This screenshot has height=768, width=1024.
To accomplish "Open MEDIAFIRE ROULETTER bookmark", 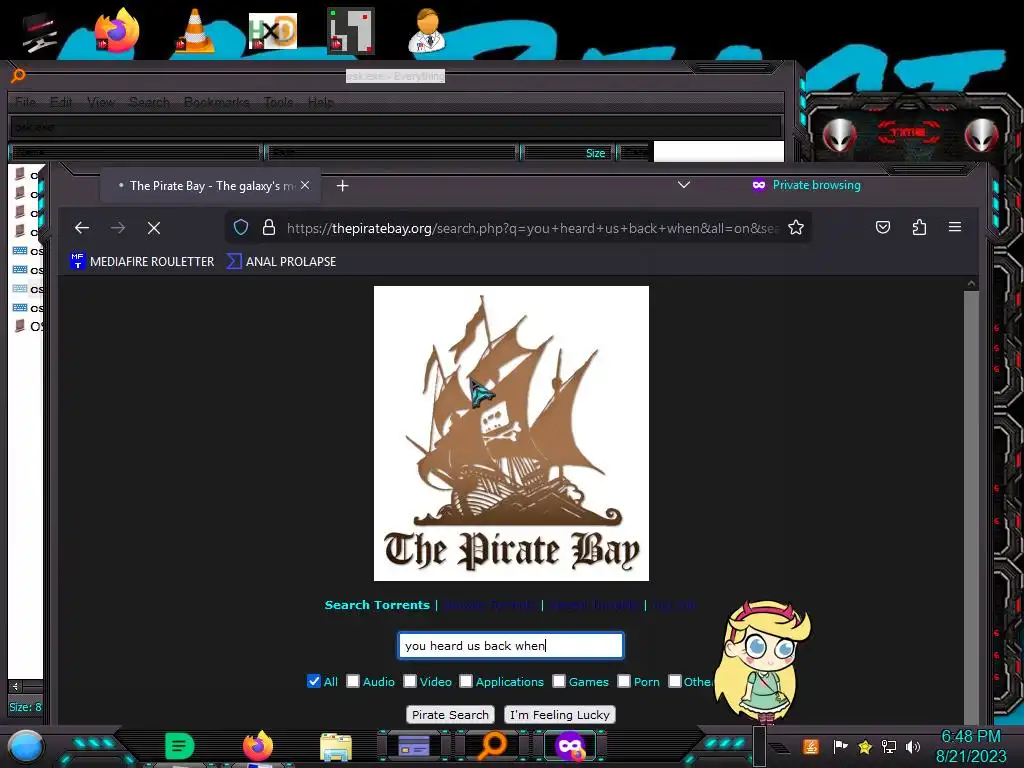I will [142, 261].
